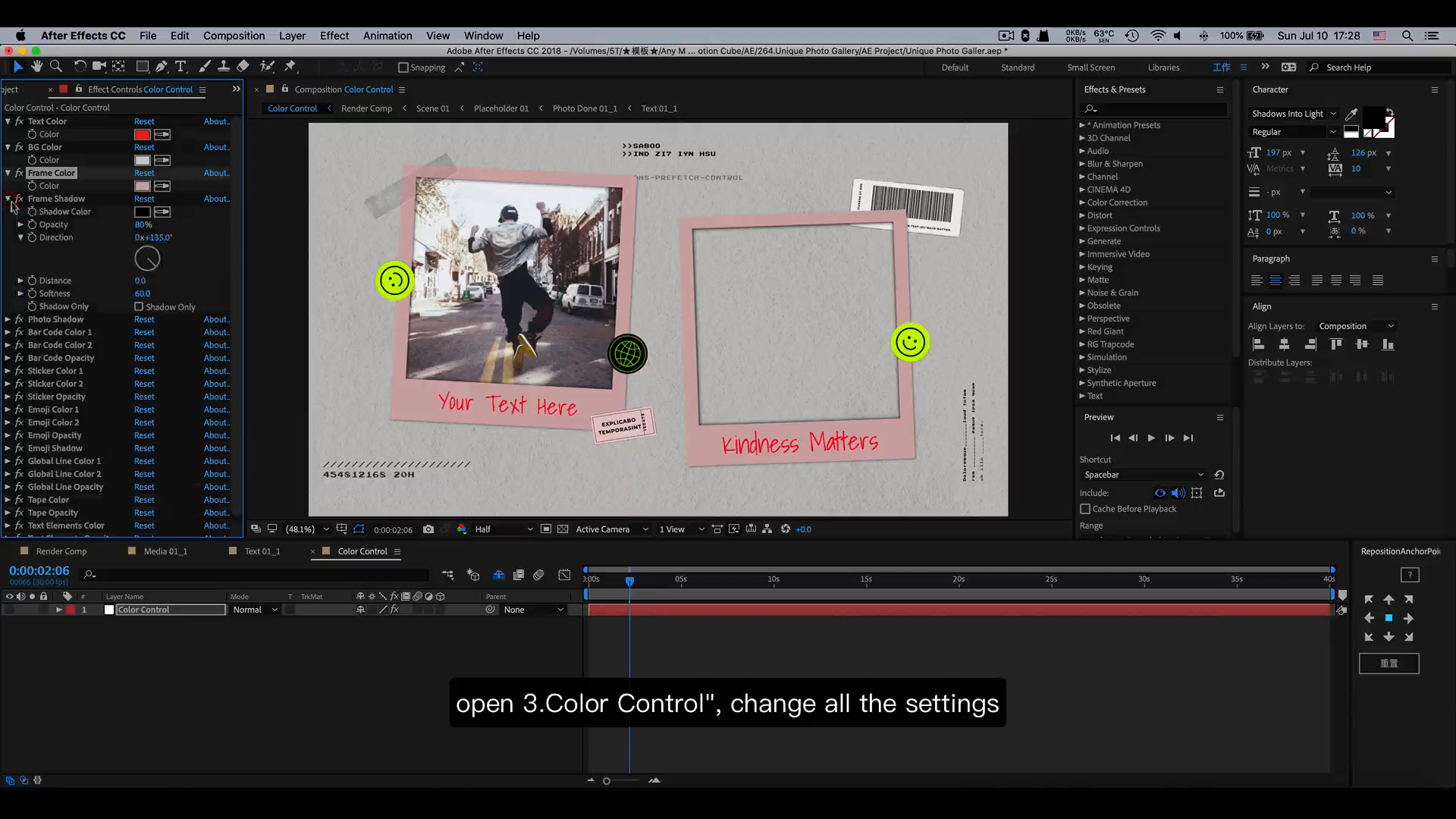This screenshot has height=819, width=1456.
Task: Click the RAM Preview play button
Action: [1151, 437]
